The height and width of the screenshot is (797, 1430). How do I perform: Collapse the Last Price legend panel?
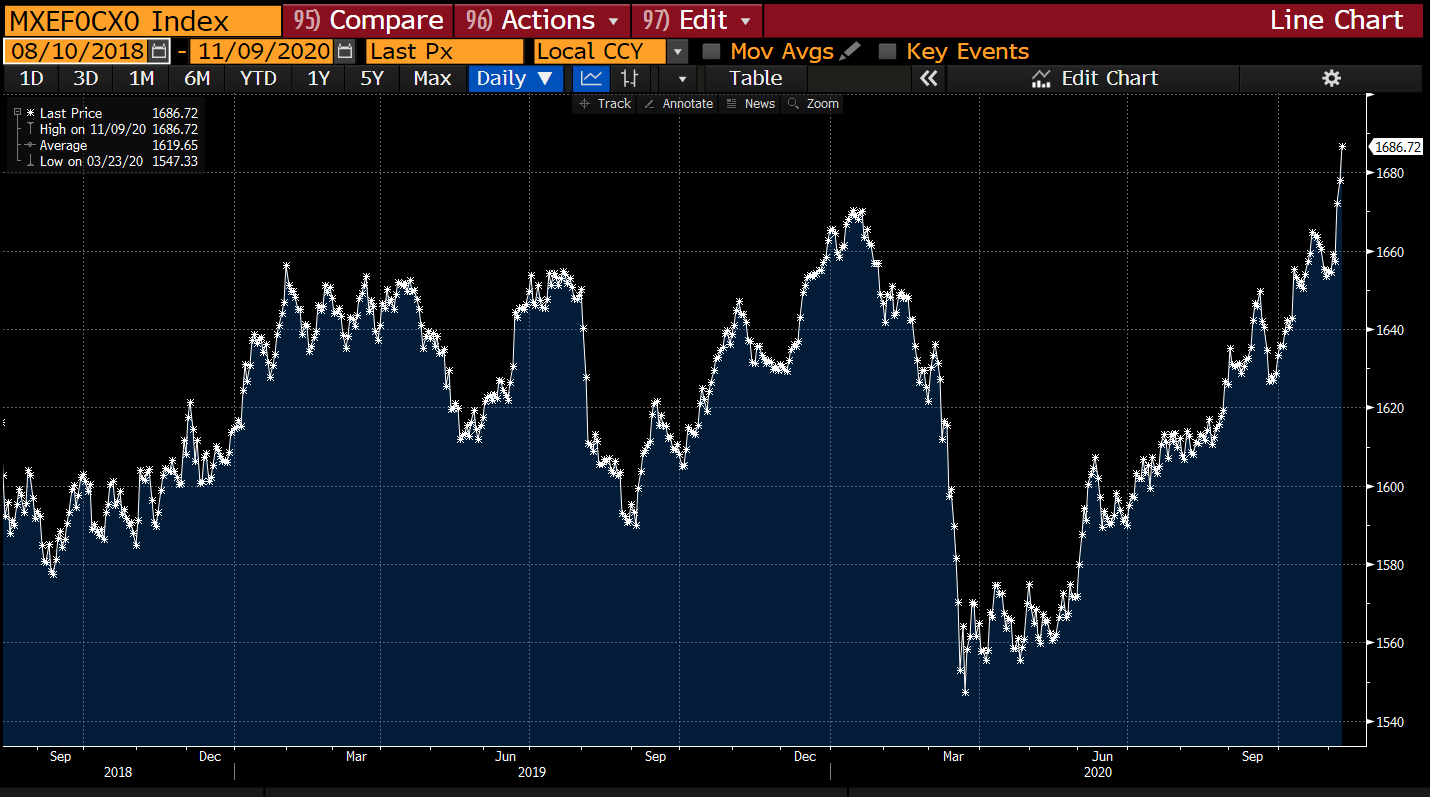tap(17, 112)
